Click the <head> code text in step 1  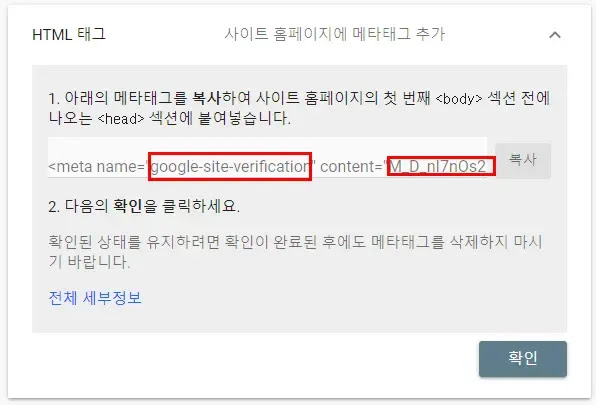click(x=121, y=119)
